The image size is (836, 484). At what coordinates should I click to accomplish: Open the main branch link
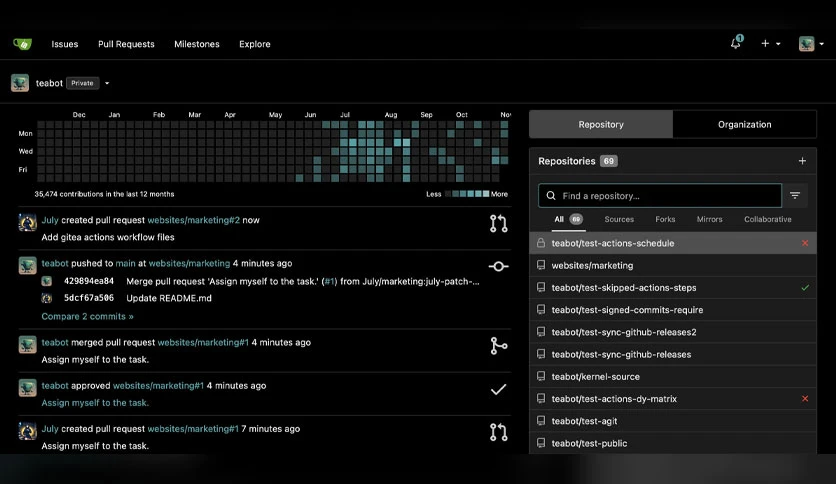125,263
